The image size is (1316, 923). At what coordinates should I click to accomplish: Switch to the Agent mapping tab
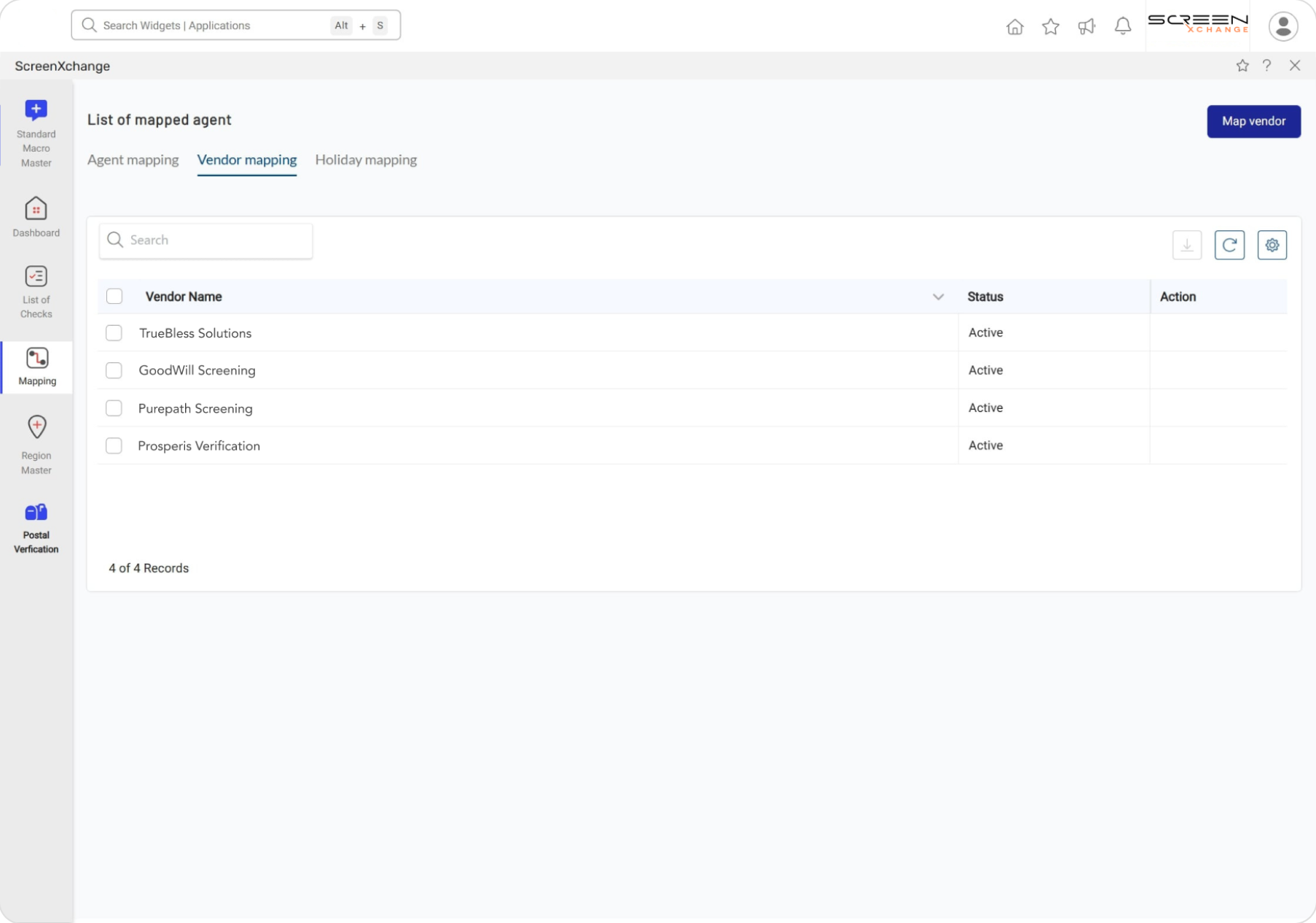pos(133,160)
